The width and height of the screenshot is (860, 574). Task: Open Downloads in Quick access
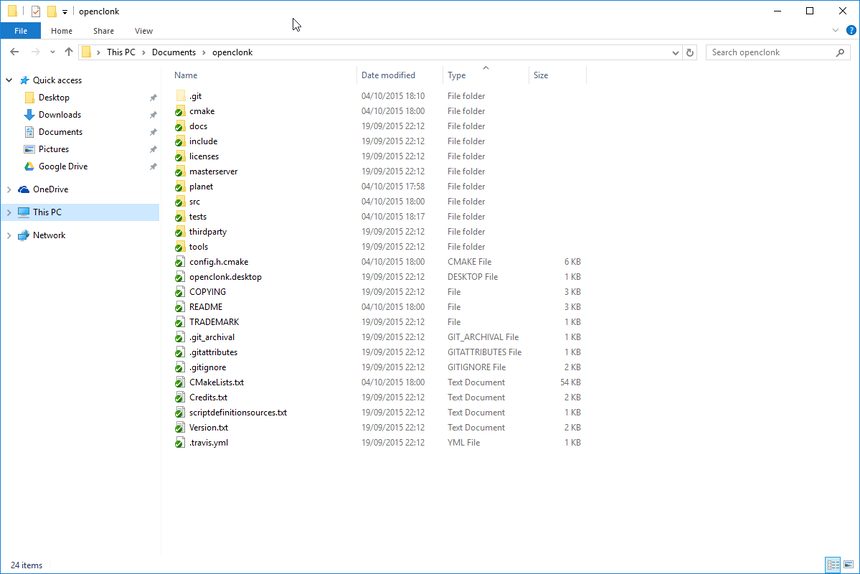tap(59, 115)
